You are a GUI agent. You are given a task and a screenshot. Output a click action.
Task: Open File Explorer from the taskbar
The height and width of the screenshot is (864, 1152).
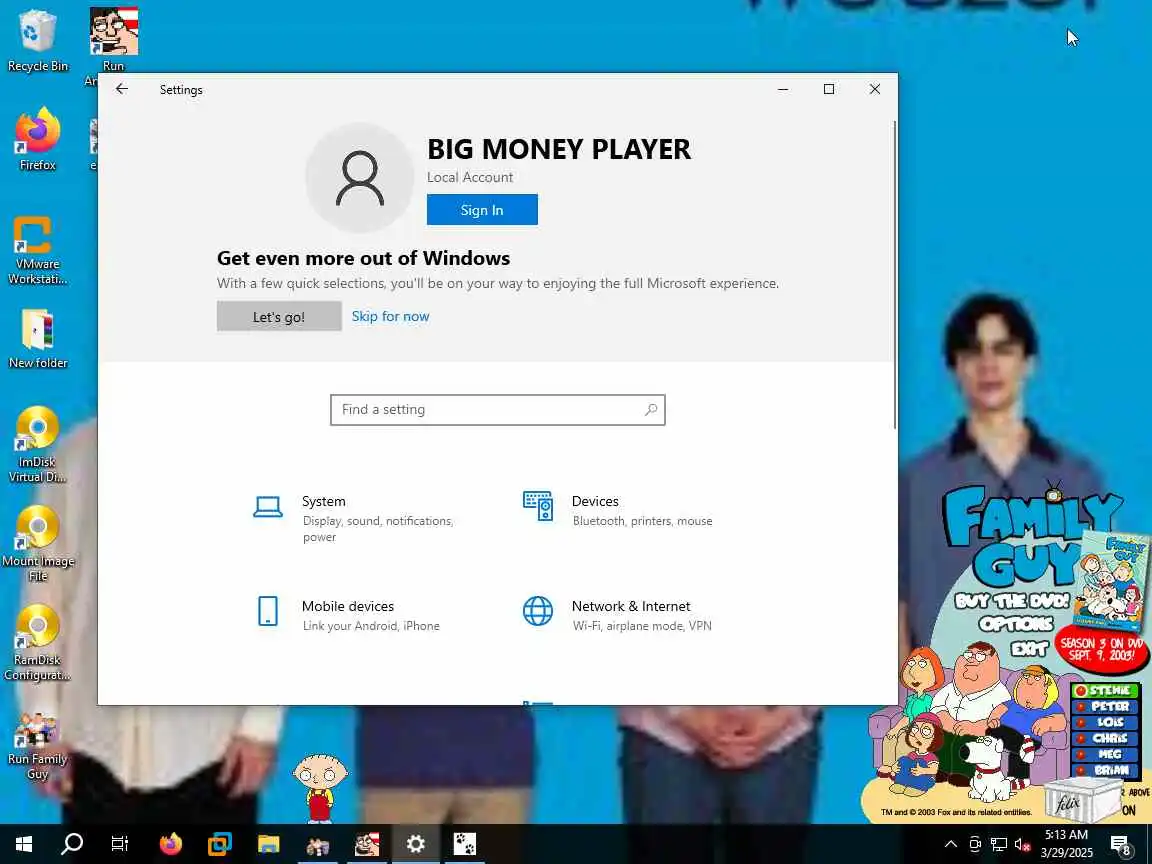(269, 844)
